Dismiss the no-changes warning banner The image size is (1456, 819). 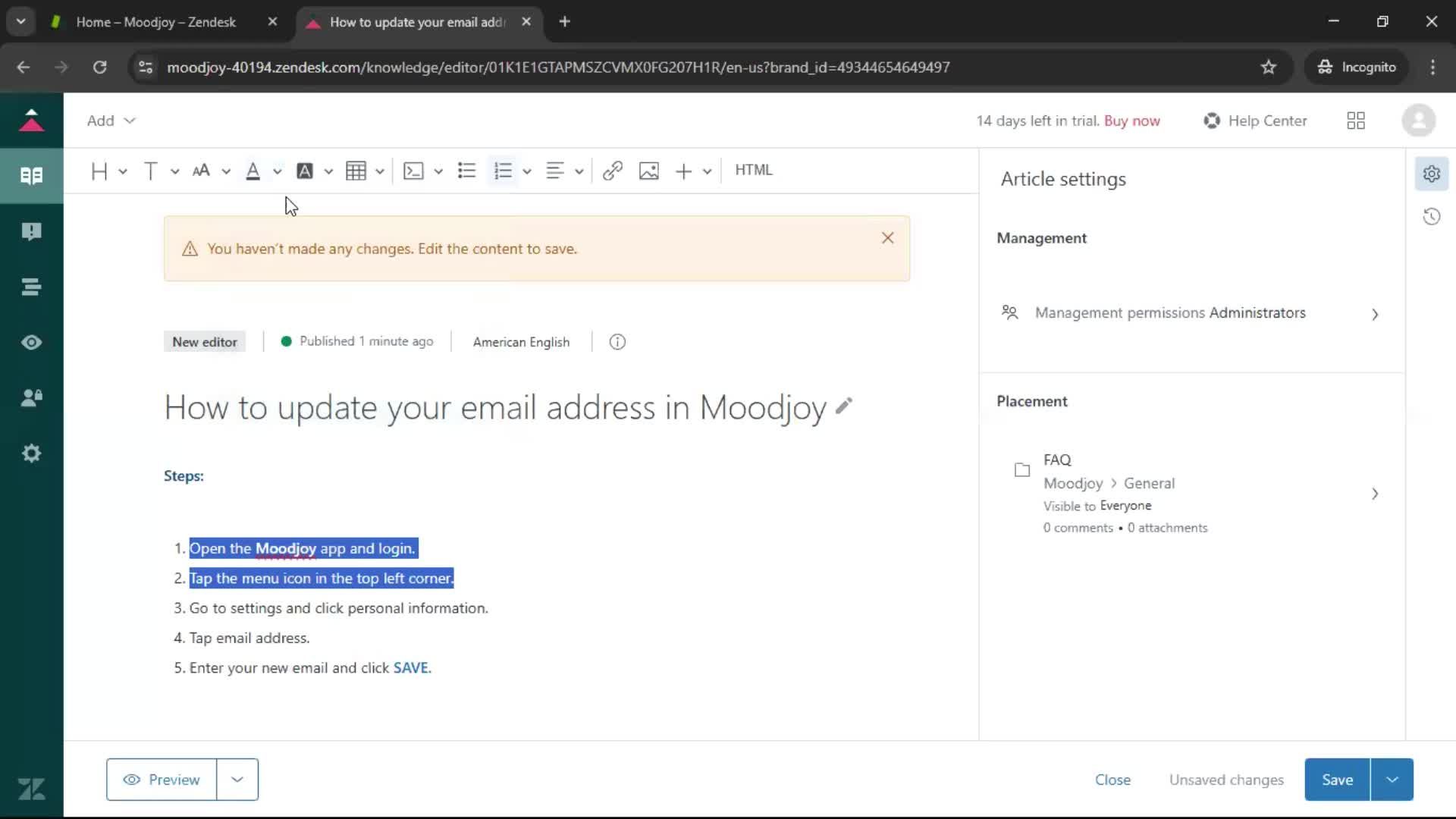888,238
